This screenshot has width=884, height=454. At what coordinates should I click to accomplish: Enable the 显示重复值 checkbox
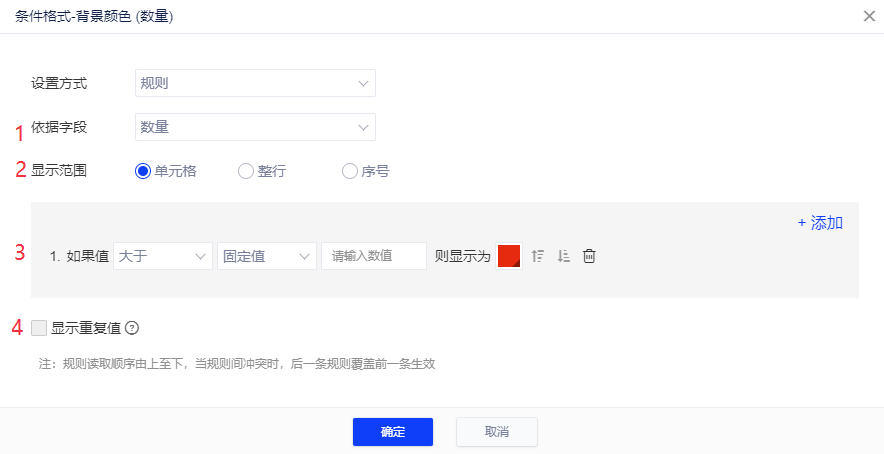click(39, 327)
